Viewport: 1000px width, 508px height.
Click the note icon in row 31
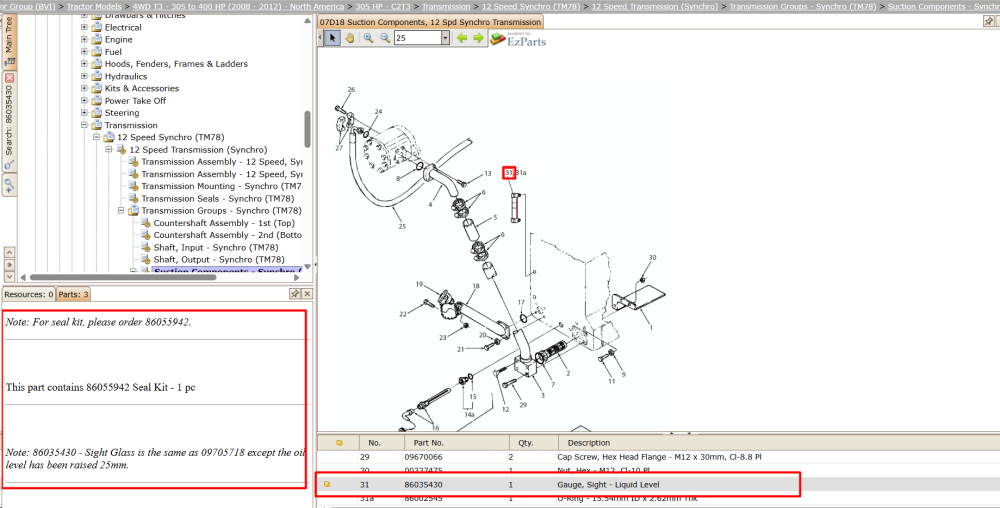point(327,484)
